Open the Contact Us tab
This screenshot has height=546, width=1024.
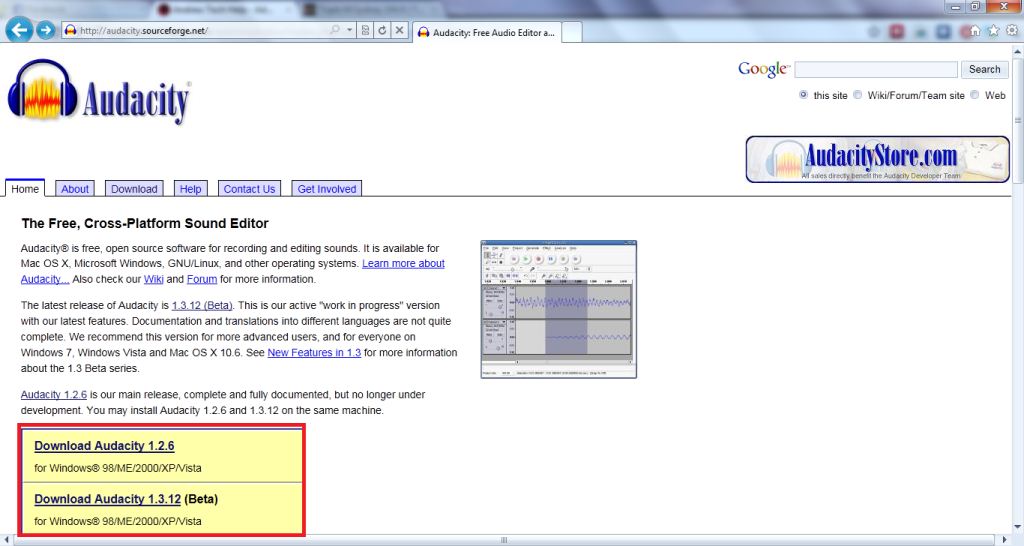coord(249,189)
